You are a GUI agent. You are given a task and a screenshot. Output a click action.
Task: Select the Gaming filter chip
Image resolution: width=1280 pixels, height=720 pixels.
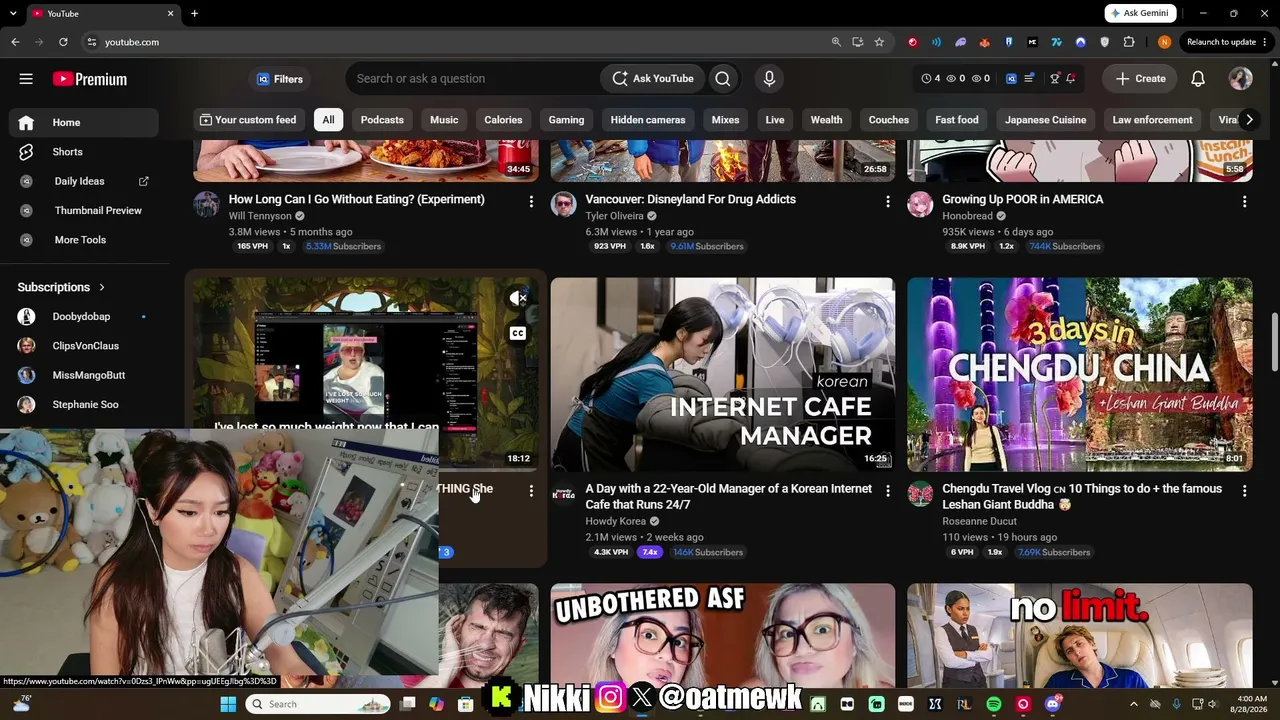[566, 120]
